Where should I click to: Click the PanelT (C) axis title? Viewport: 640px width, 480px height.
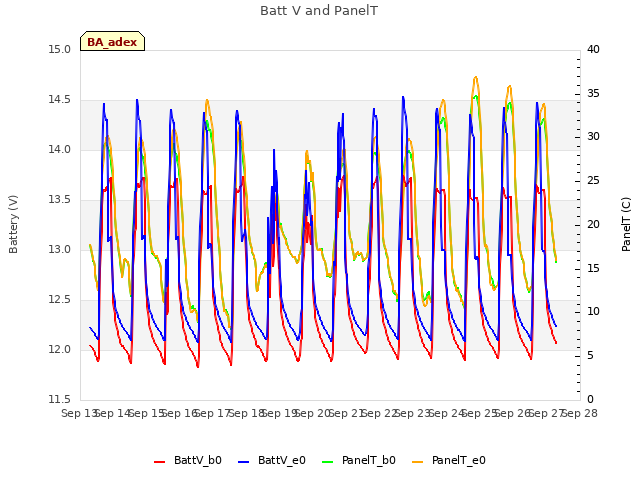pos(626,224)
